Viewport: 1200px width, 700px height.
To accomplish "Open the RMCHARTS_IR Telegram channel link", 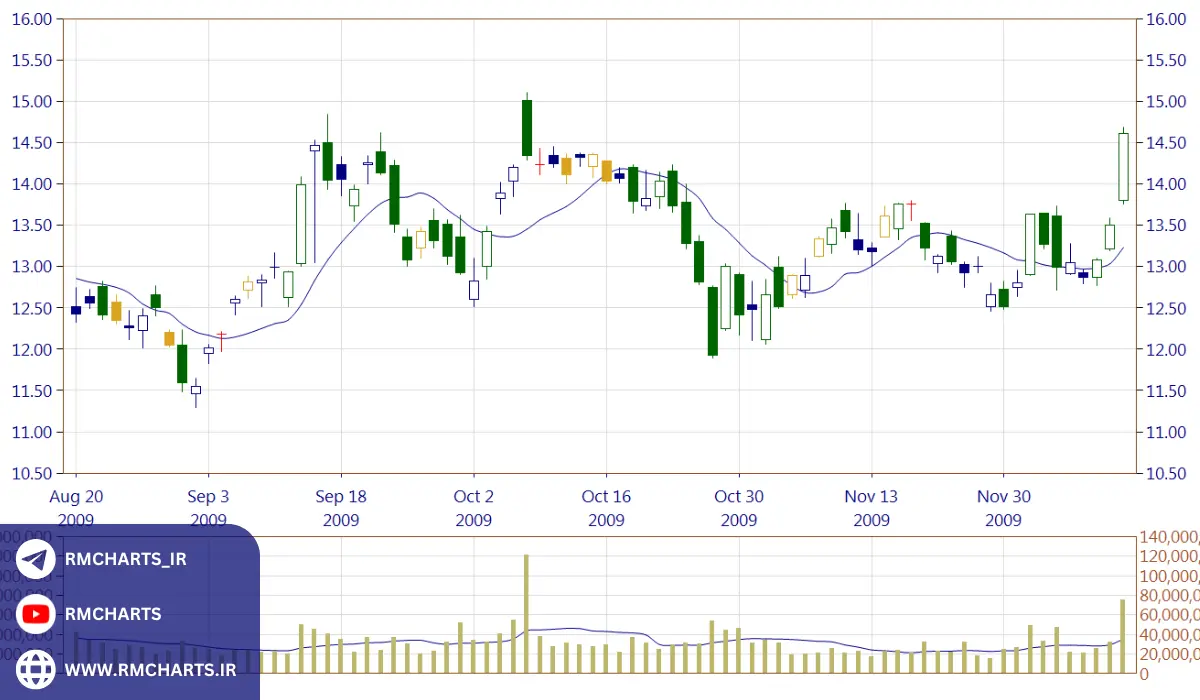I will 123,560.
